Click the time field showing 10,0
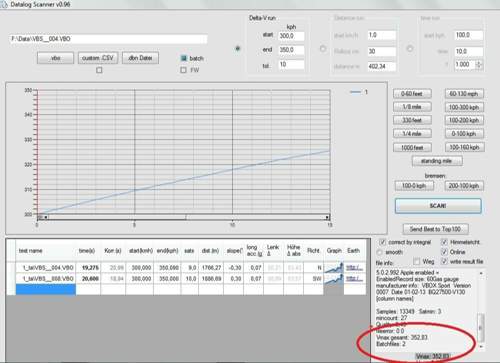This screenshot has height=363, width=500. (469, 51)
